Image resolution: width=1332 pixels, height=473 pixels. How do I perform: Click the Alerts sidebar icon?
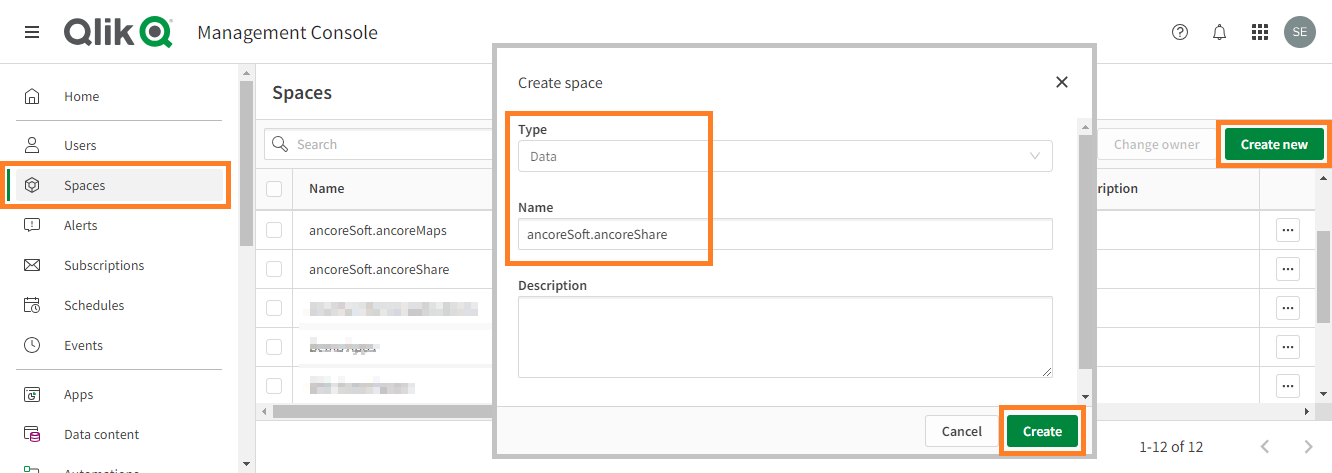pyautogui.click(x=32, y=225)
